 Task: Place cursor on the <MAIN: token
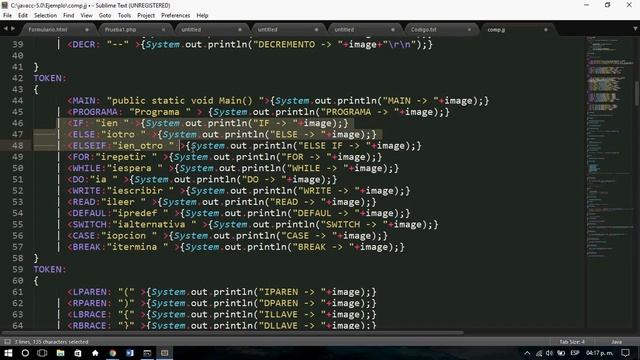click(84, 101)
